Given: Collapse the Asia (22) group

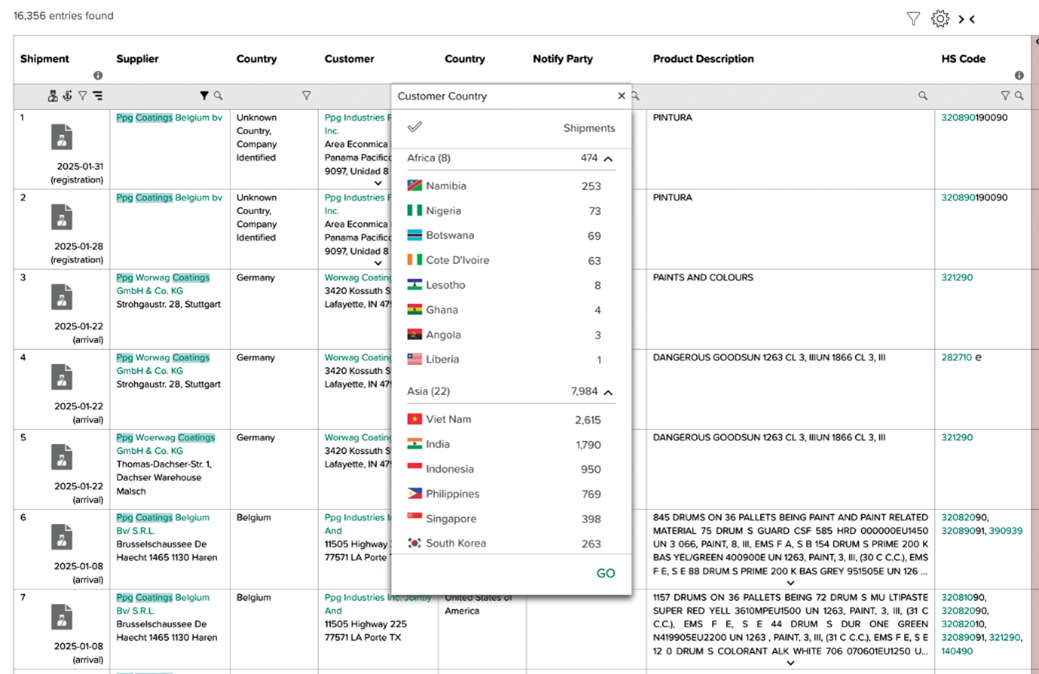Looking at the screenshot, I should click(608, 392).
